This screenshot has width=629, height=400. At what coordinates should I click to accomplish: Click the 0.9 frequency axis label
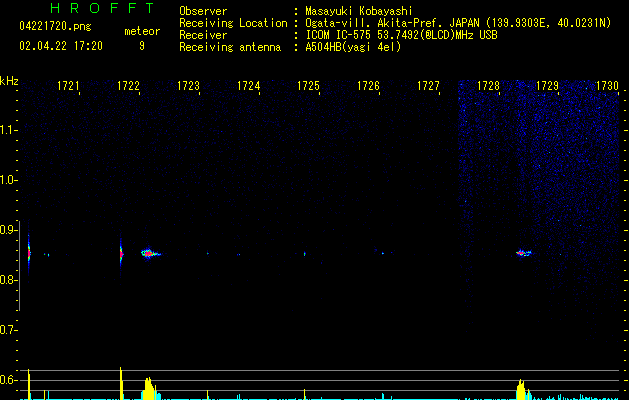pos(9,230)
